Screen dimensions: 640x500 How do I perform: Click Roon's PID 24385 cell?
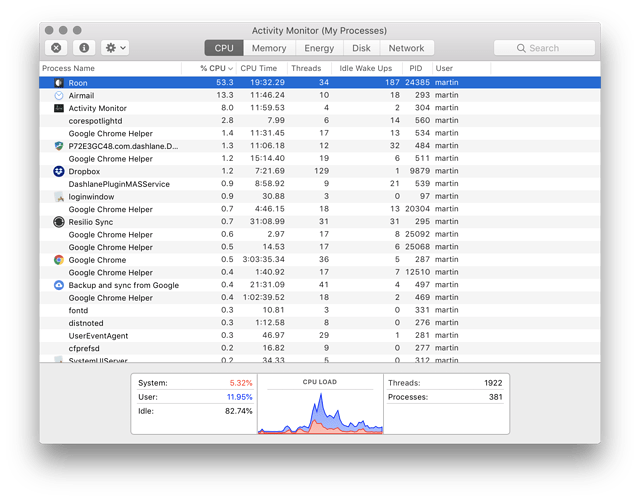[x=417, y=82]
